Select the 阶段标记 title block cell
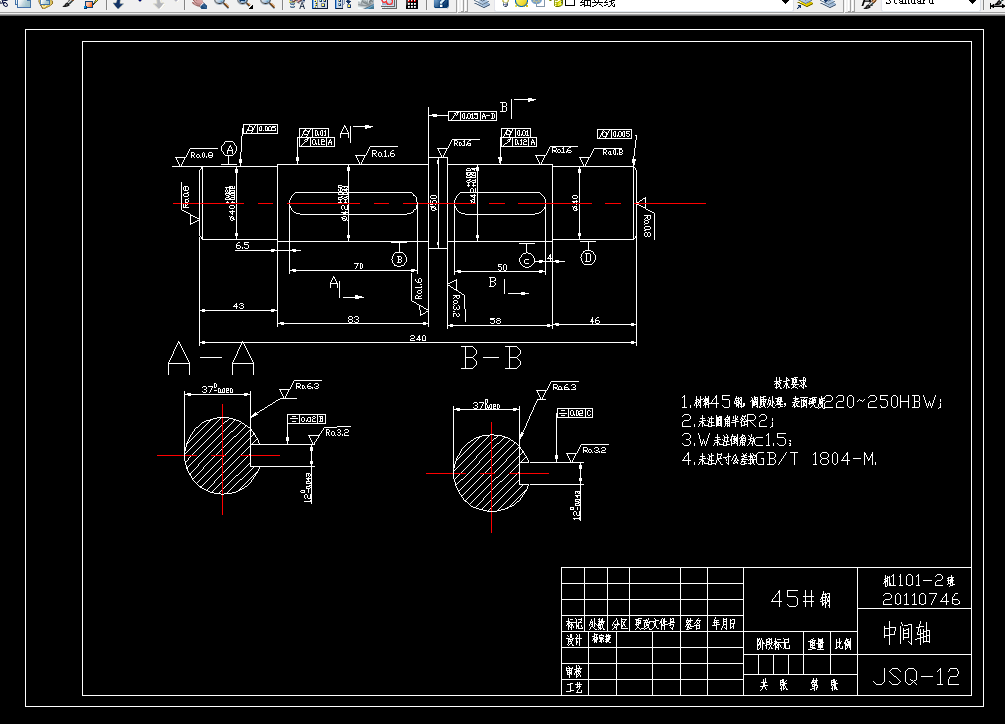The height and width of the screenshot is (724, 1005). pyautogui.click(x=773, y=644)
